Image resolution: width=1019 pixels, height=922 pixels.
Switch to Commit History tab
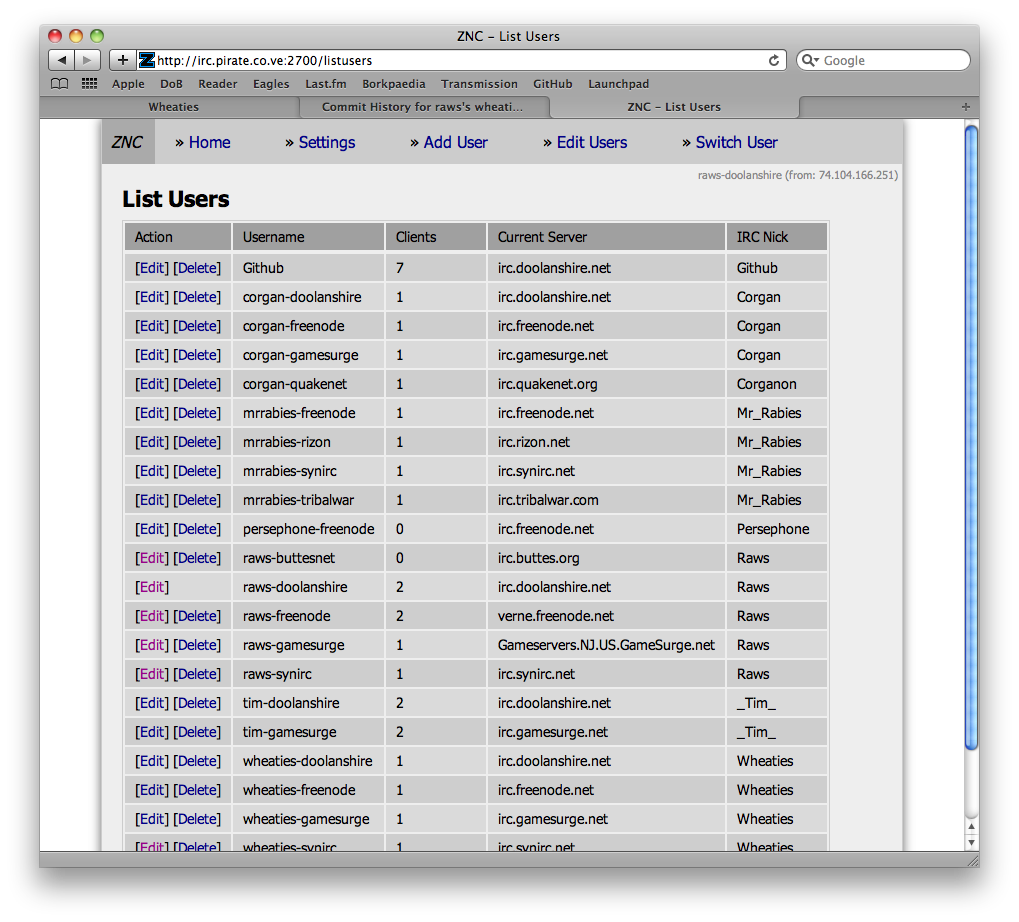422,107
